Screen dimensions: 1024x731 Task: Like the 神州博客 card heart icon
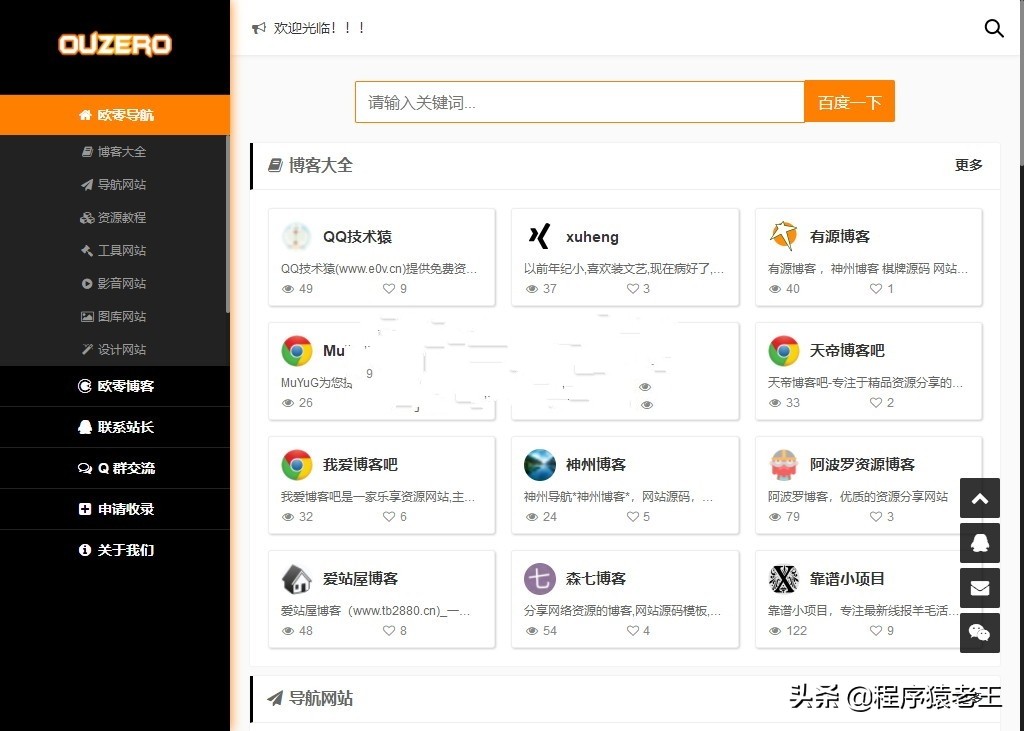click(x=632, y=517)
